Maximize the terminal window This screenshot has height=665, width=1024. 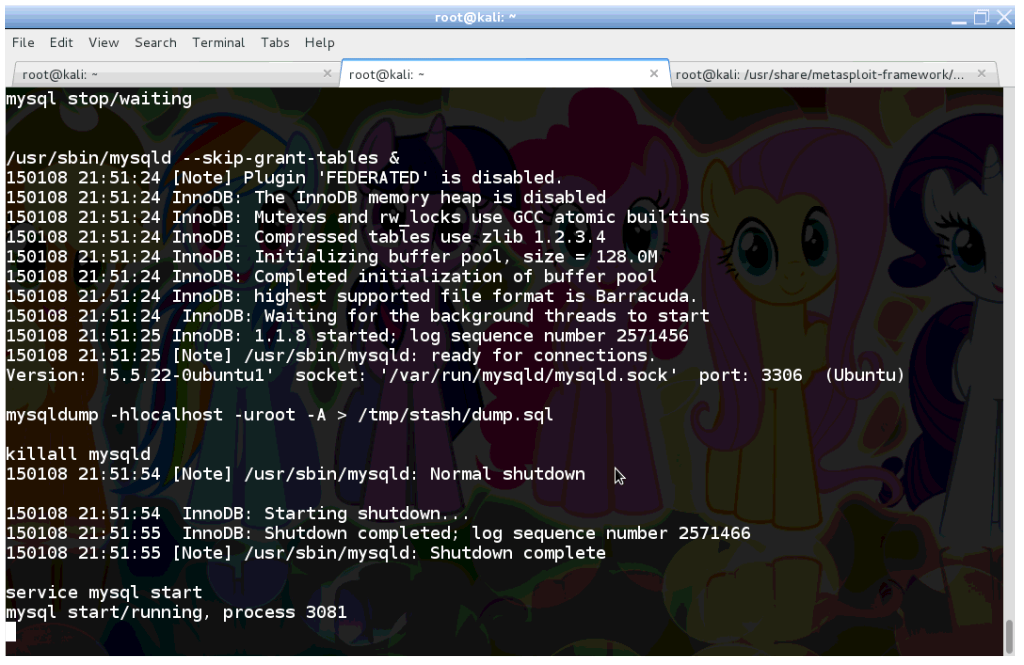[x=981, y=18]
